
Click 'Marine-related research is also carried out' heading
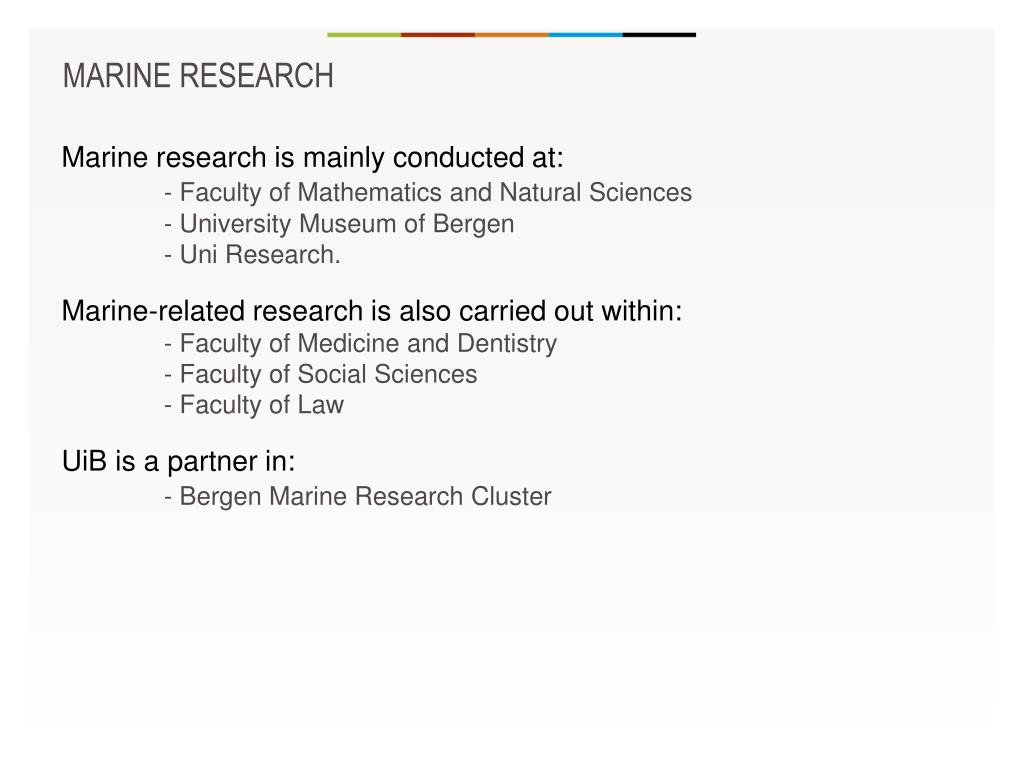point(372,311)
